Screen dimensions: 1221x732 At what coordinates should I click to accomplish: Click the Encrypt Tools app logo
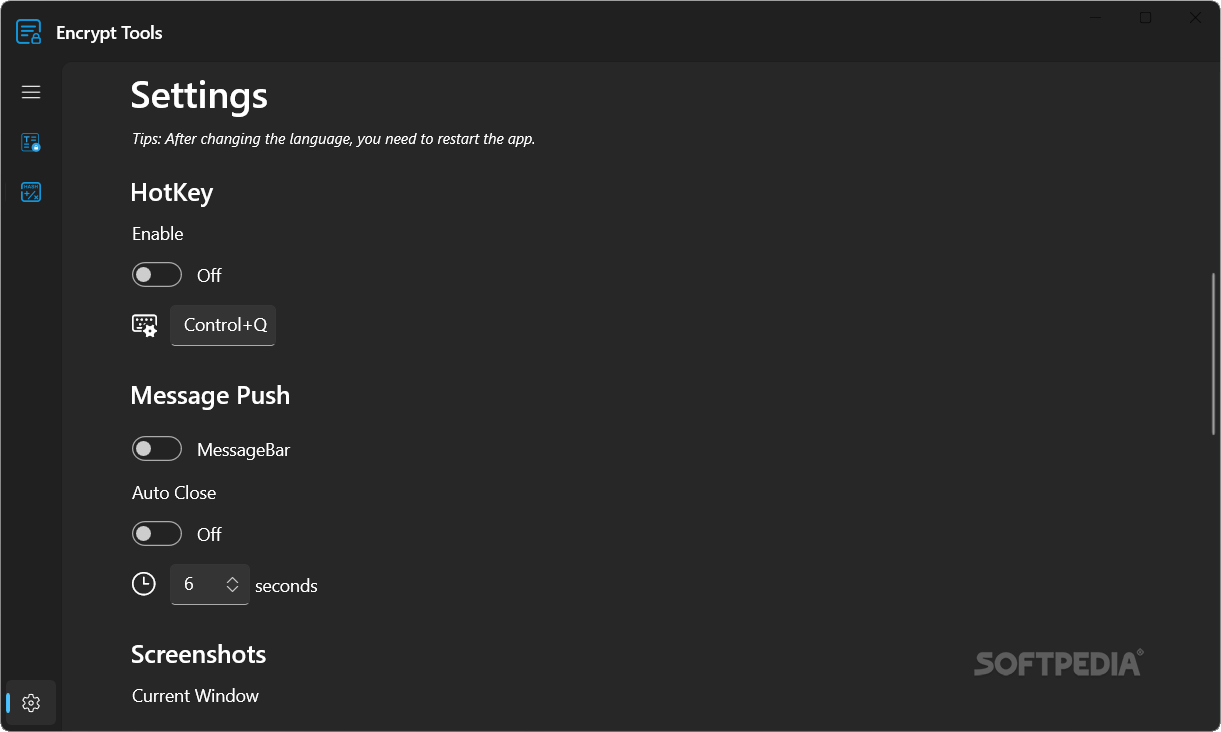coord(29,32)
